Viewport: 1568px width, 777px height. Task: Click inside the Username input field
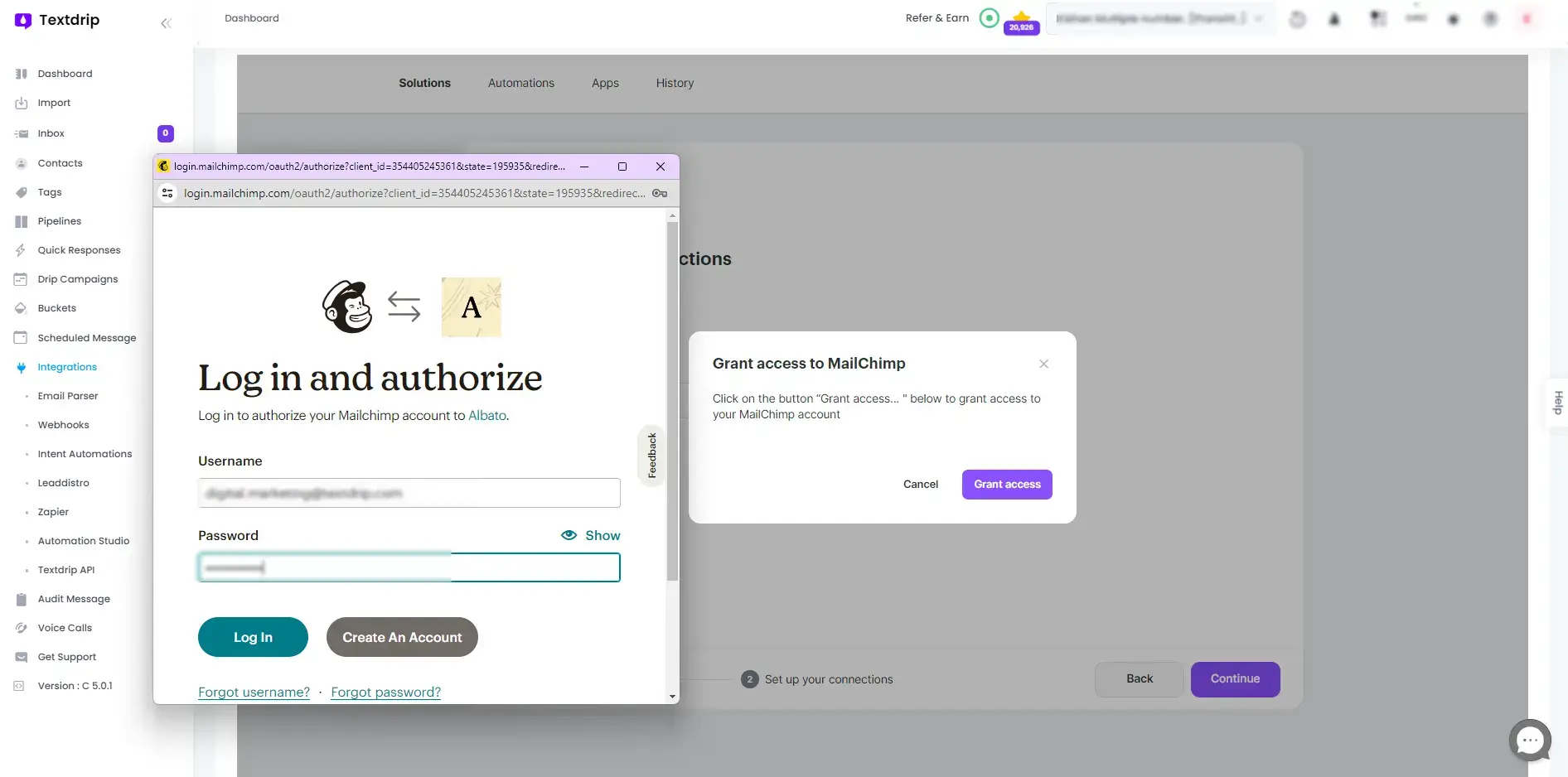point(409,493)
